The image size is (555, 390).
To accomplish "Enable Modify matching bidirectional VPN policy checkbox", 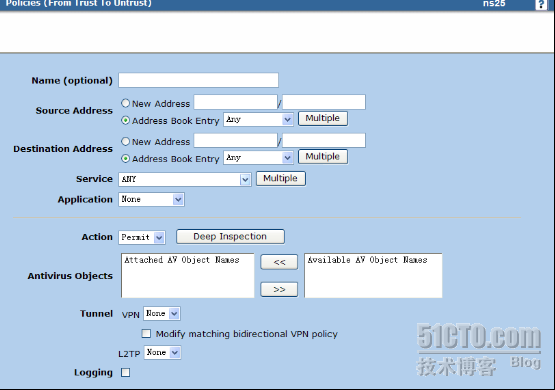I will (146, 333).
